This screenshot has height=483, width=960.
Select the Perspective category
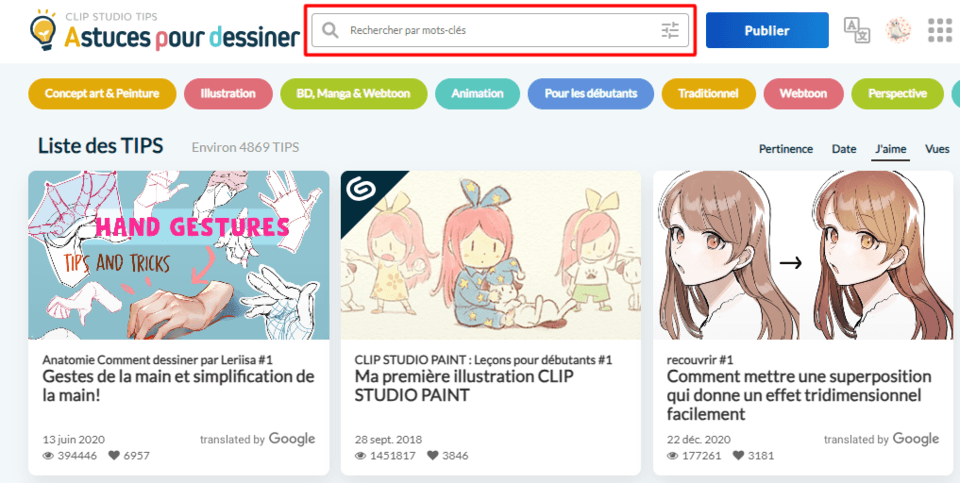pos(897,94)
